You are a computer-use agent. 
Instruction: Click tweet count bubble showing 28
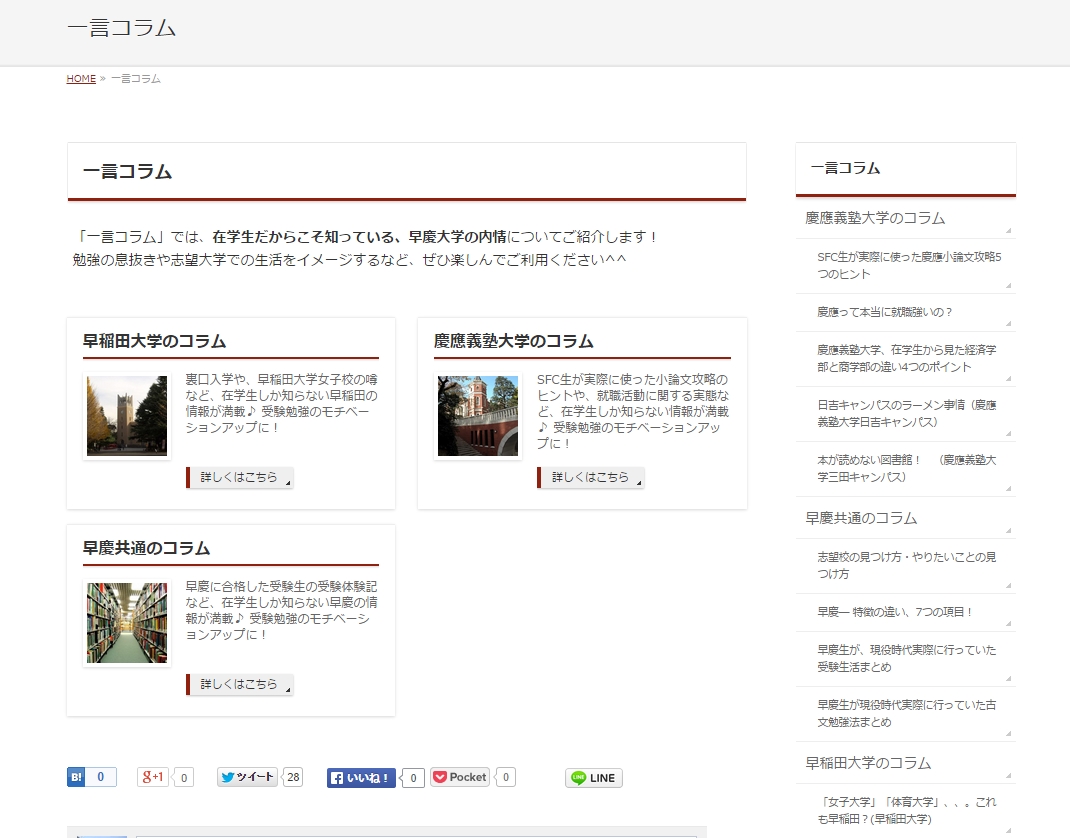(293, 777)
